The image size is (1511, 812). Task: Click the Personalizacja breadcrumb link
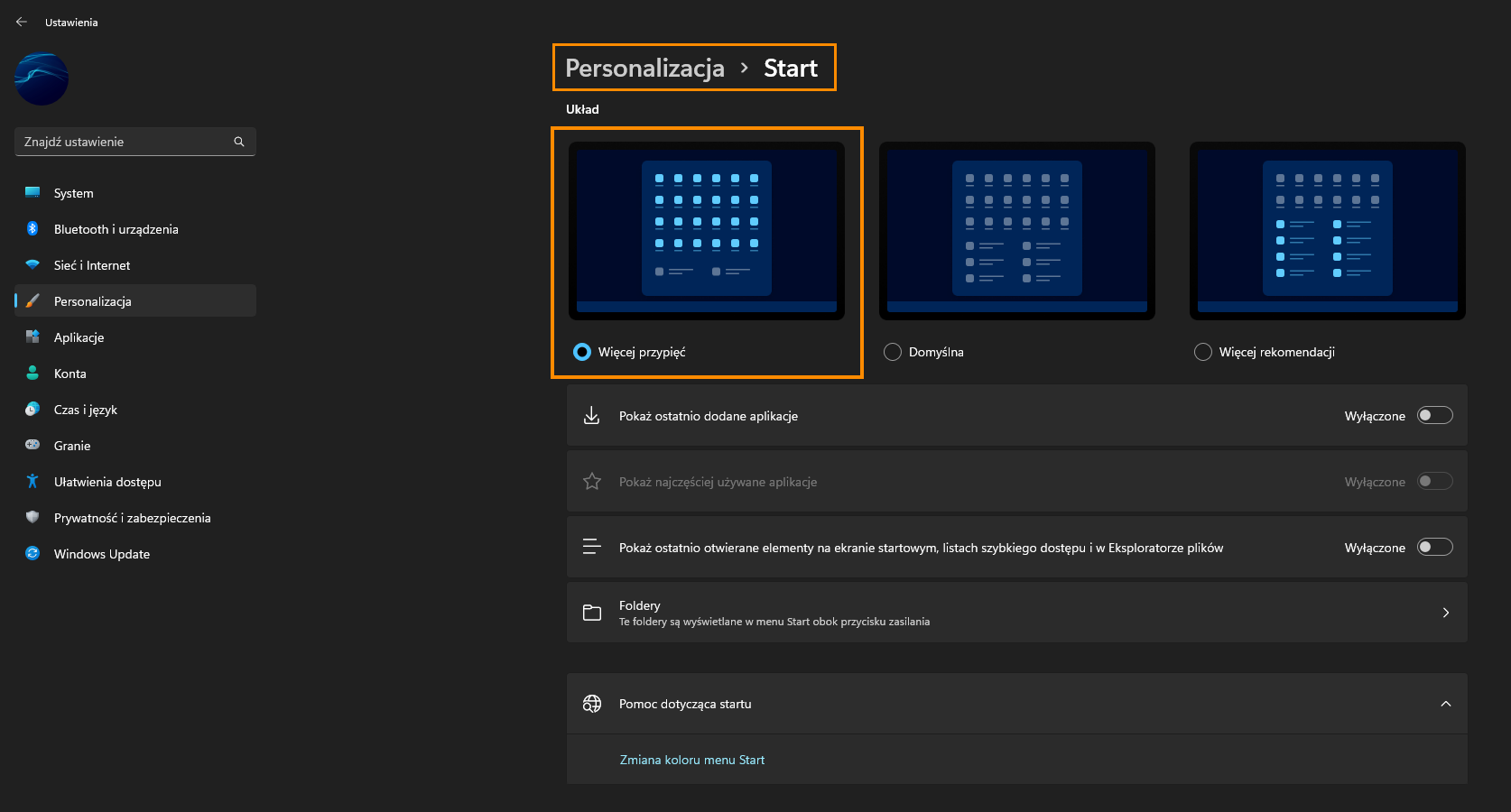[644, 68]
